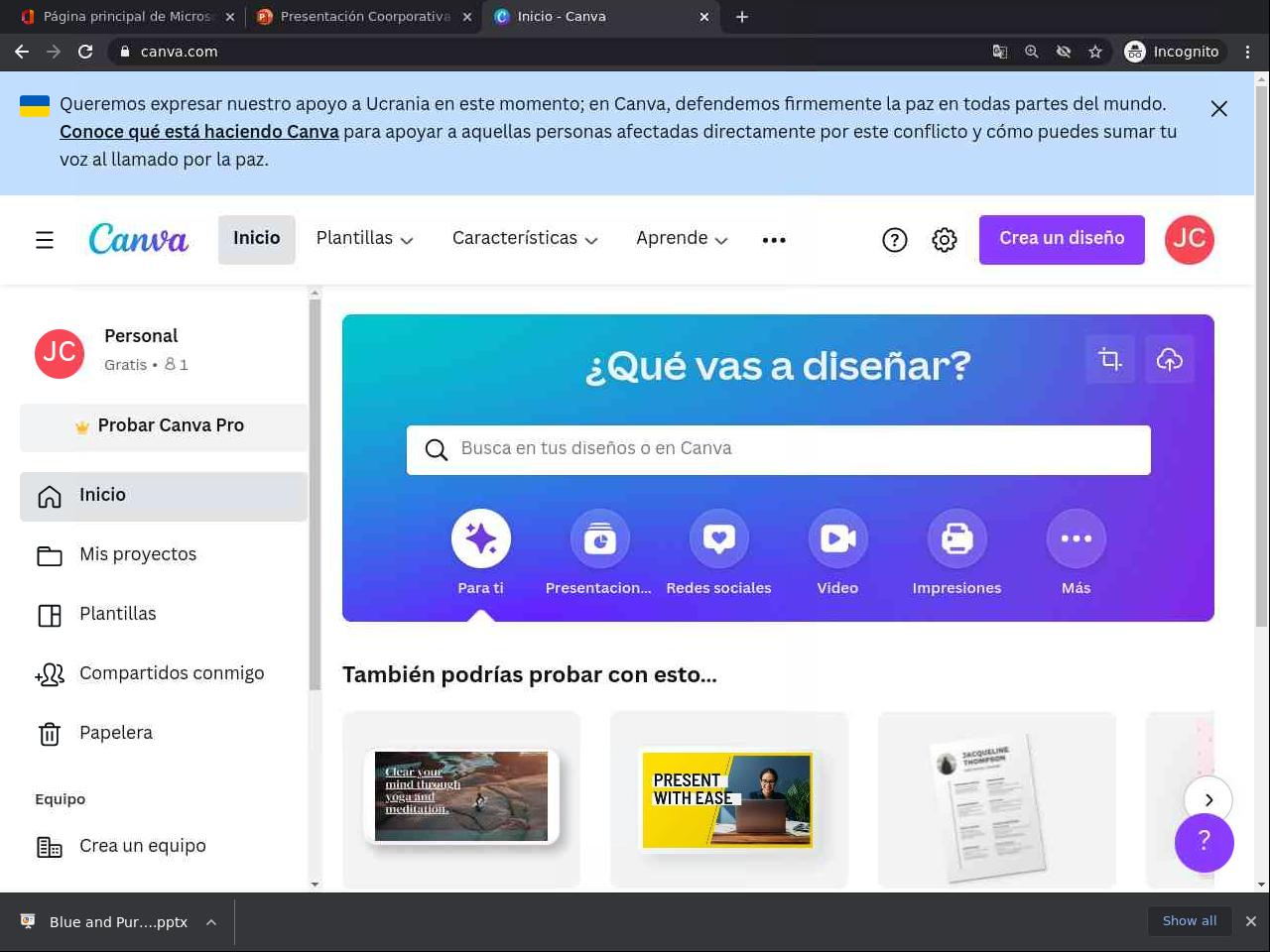Open the browser translate icon
1270x952 pixels.
click(1000, 52)
